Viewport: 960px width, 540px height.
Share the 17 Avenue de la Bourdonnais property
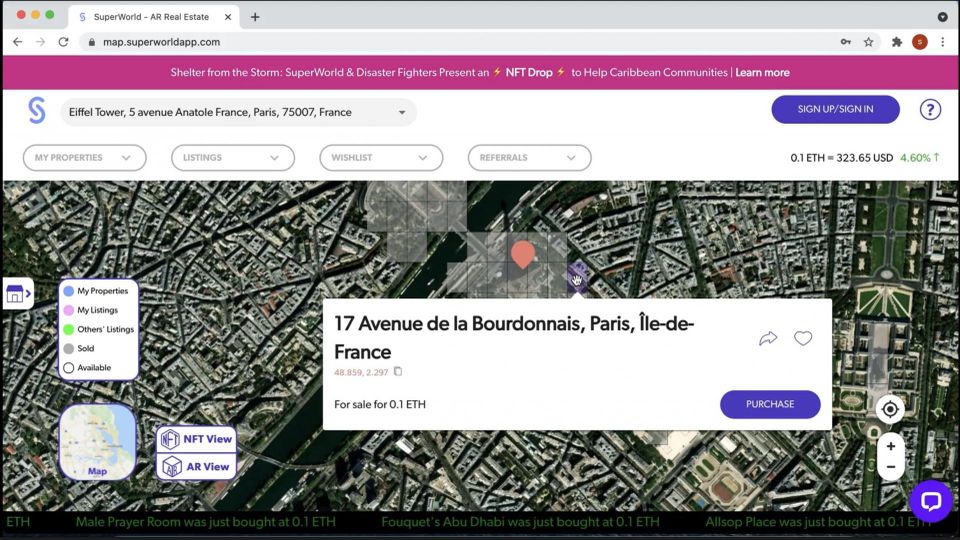(x=768, y=338)
